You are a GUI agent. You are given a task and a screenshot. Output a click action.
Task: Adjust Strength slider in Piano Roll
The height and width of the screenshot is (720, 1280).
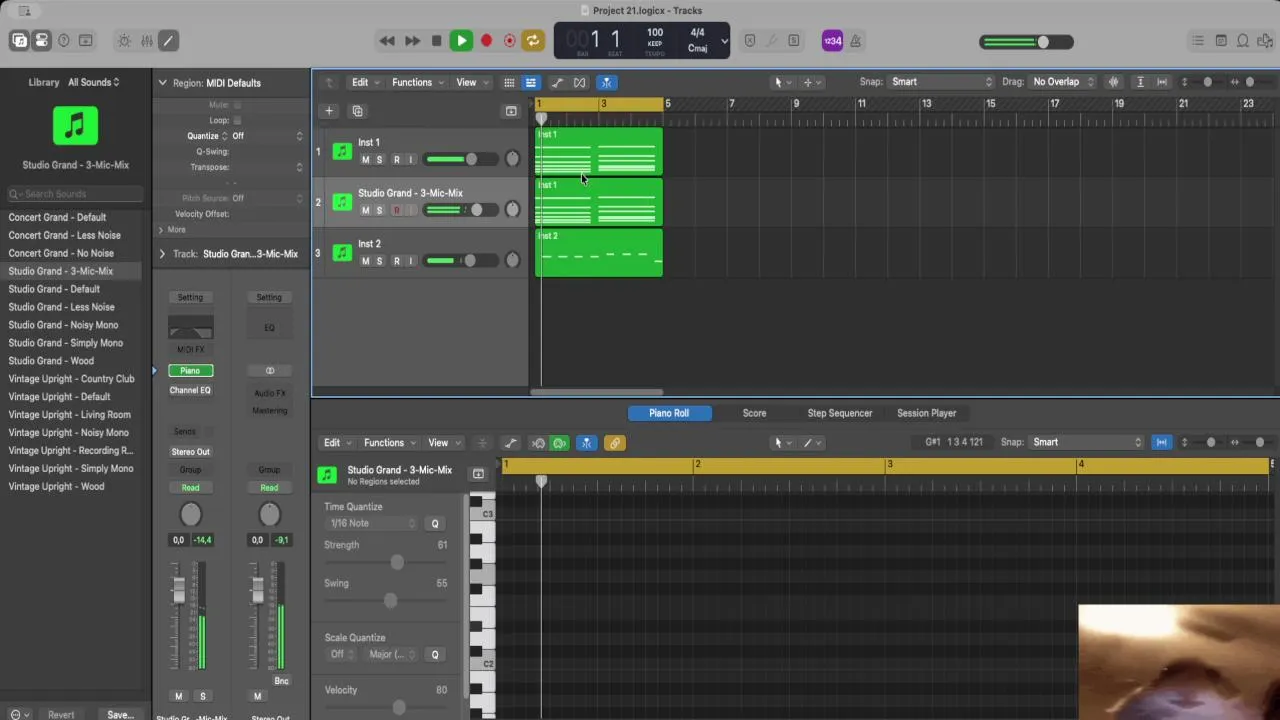[386, 563]
